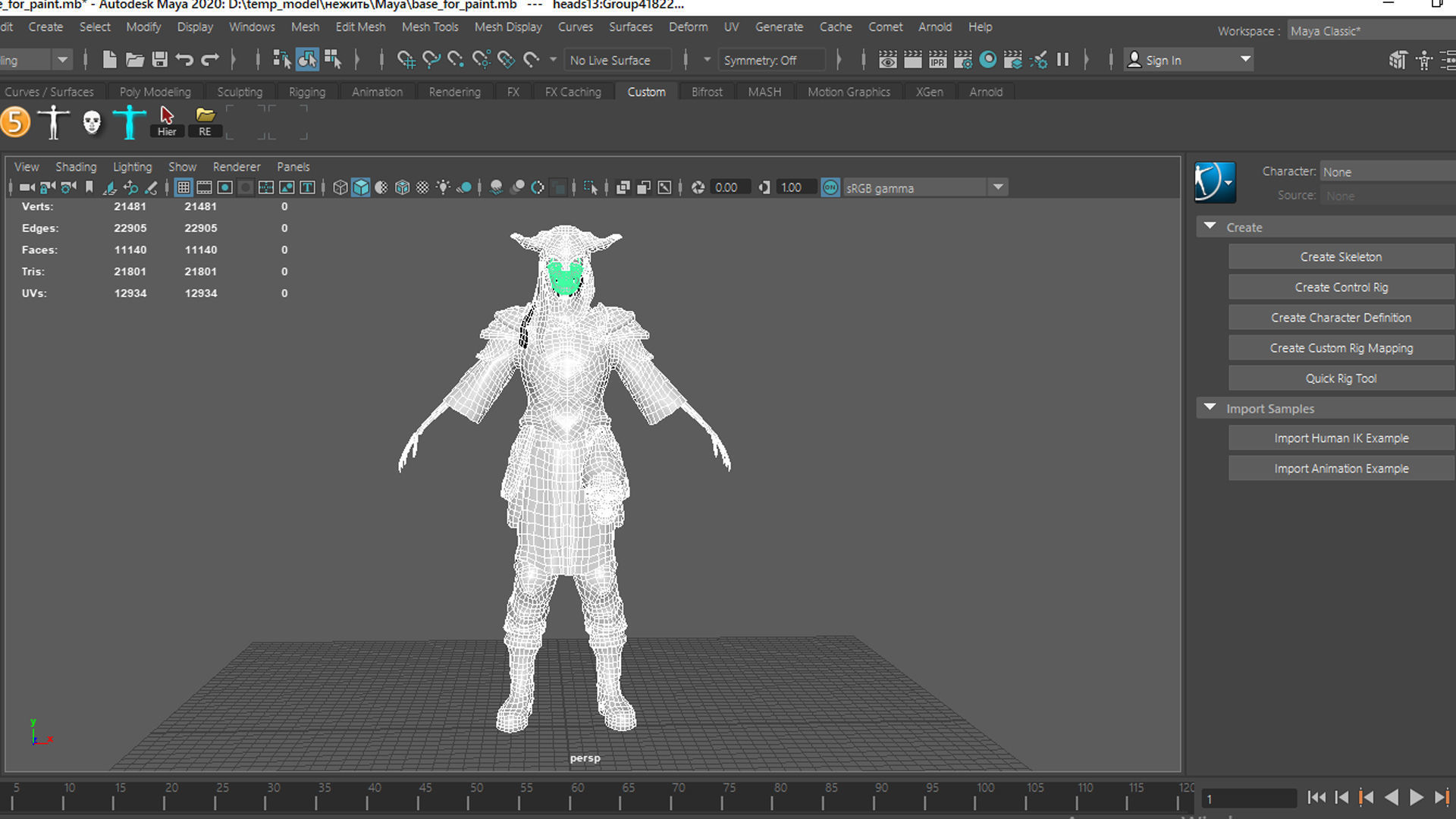Toggle Snap to projected center
The height and width of the screenshot is (819, 1456).
(x=481, y=60)
